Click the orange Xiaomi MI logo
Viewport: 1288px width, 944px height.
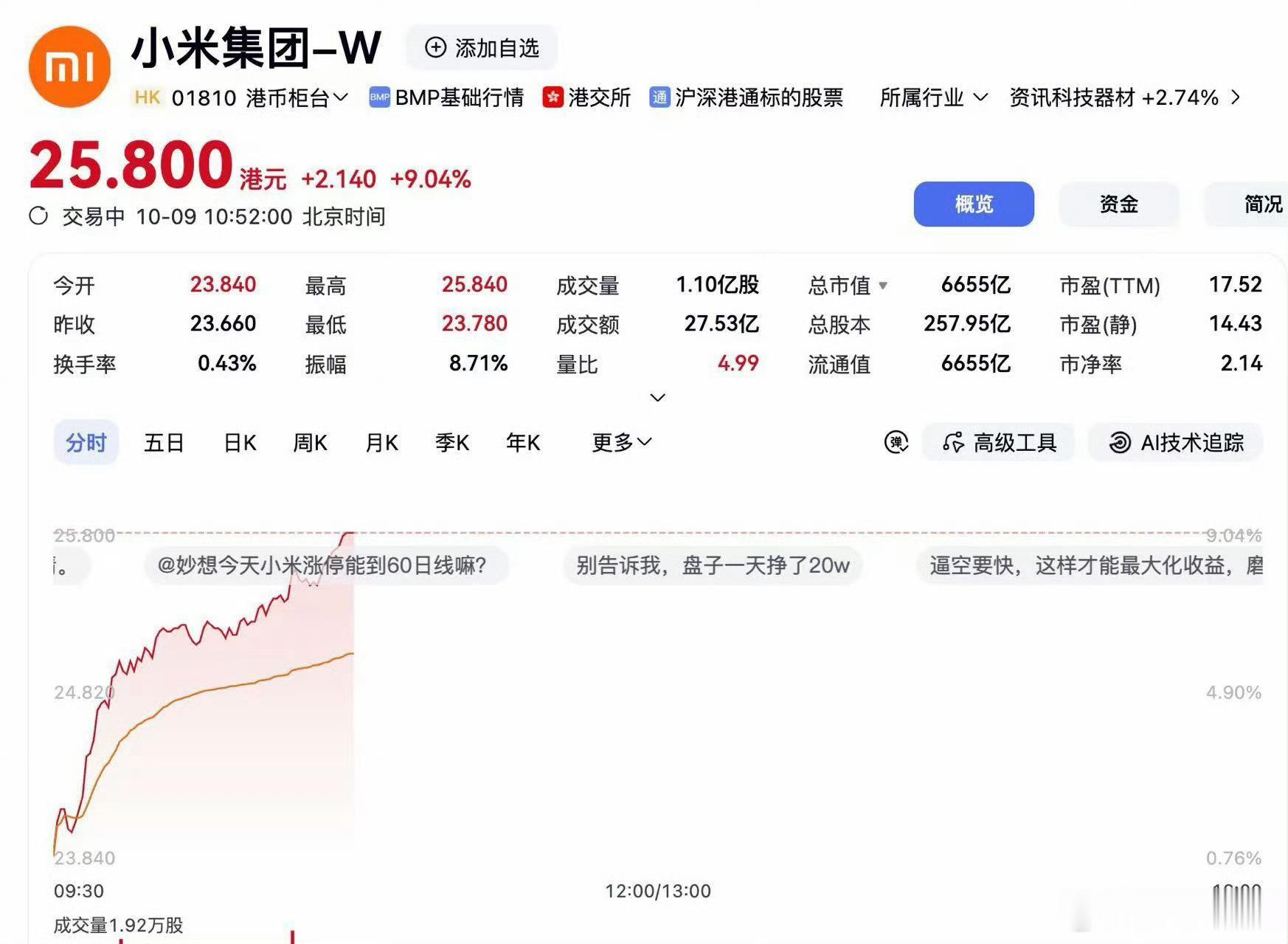click(x=69, y=66)
